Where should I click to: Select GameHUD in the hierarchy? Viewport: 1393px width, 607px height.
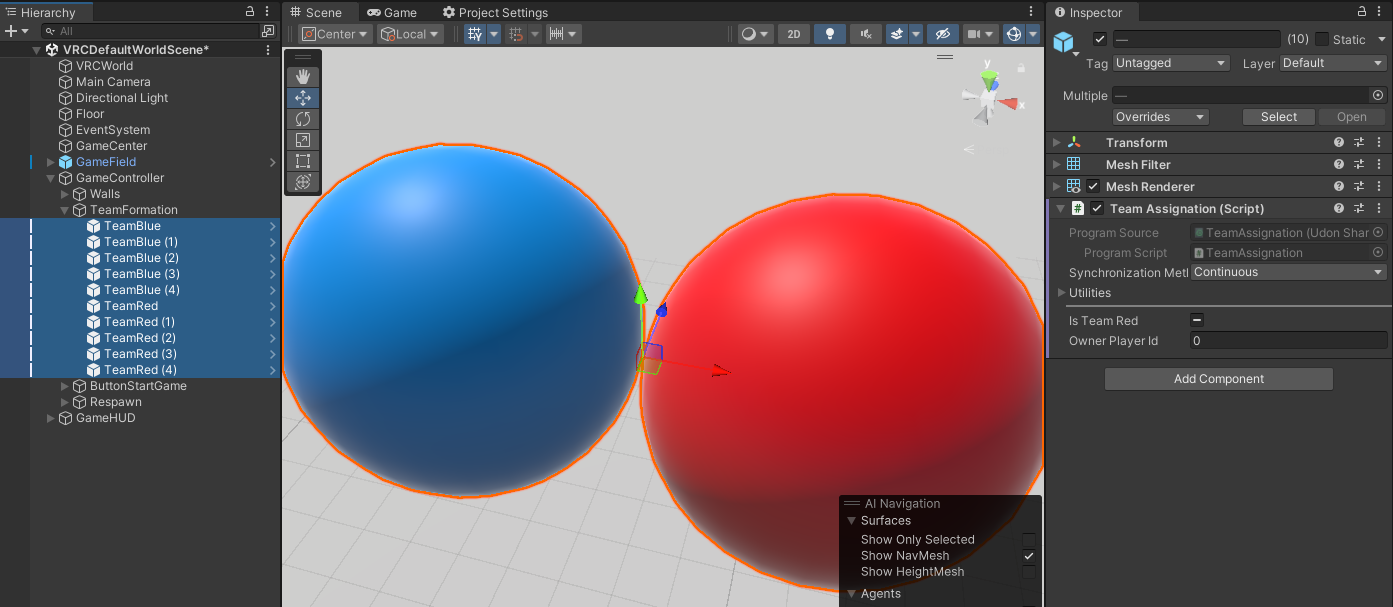pyautogui.click(x=105, y=418)
